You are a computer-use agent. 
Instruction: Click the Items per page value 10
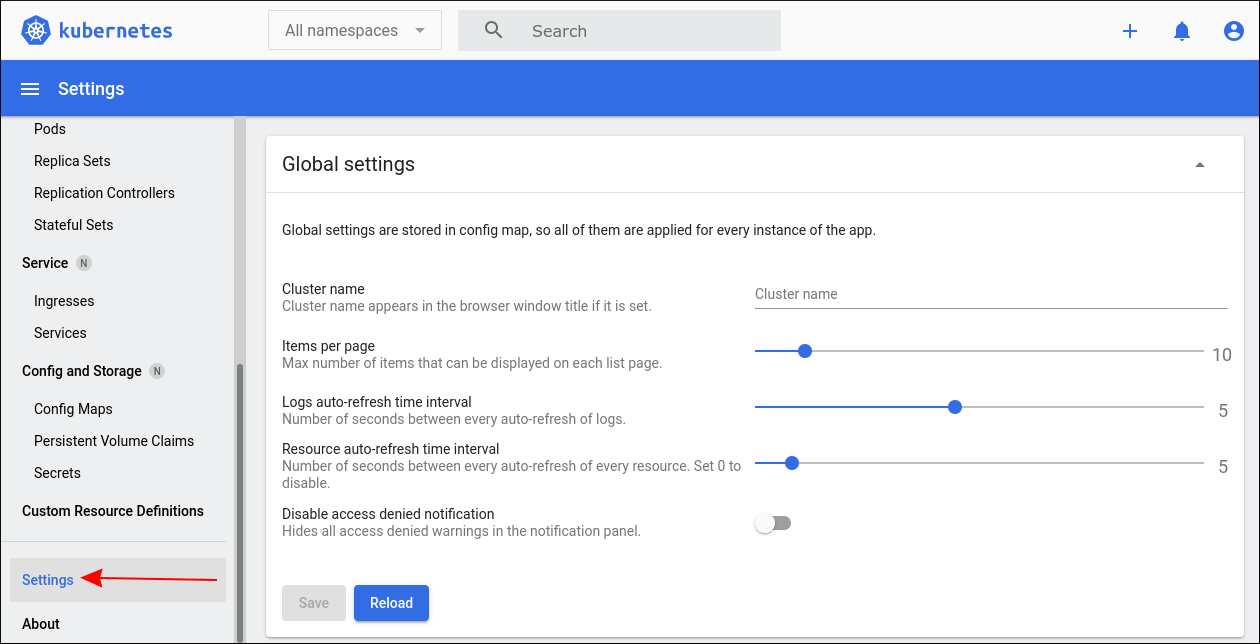click(1222, 355)
